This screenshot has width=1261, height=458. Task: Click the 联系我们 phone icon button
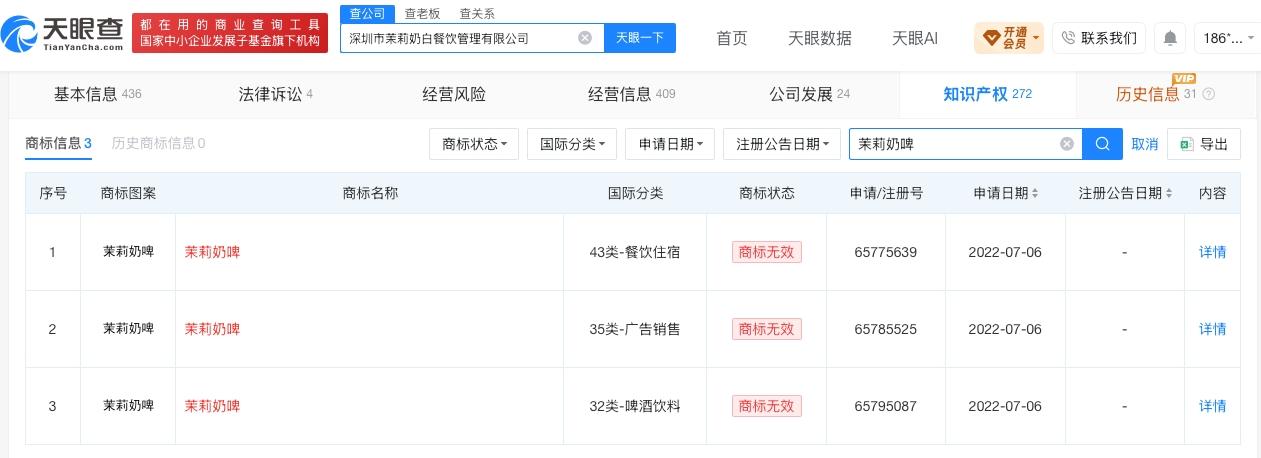1099,38
